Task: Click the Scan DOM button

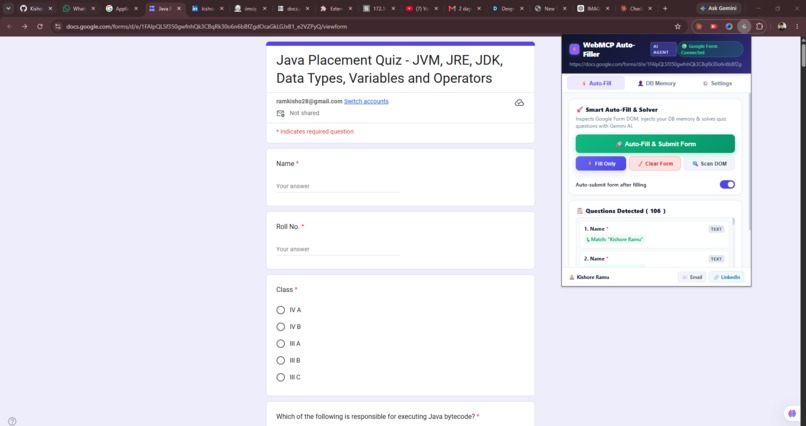Action: coord(709,163)
